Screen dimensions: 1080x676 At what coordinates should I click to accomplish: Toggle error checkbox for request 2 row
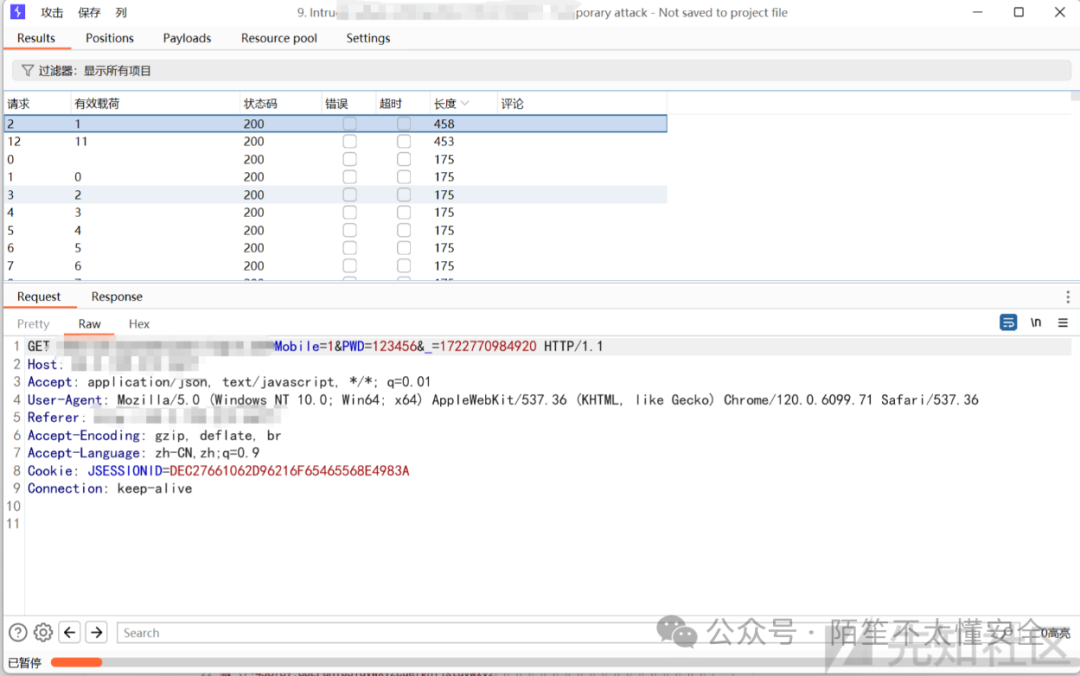(350, 124)
